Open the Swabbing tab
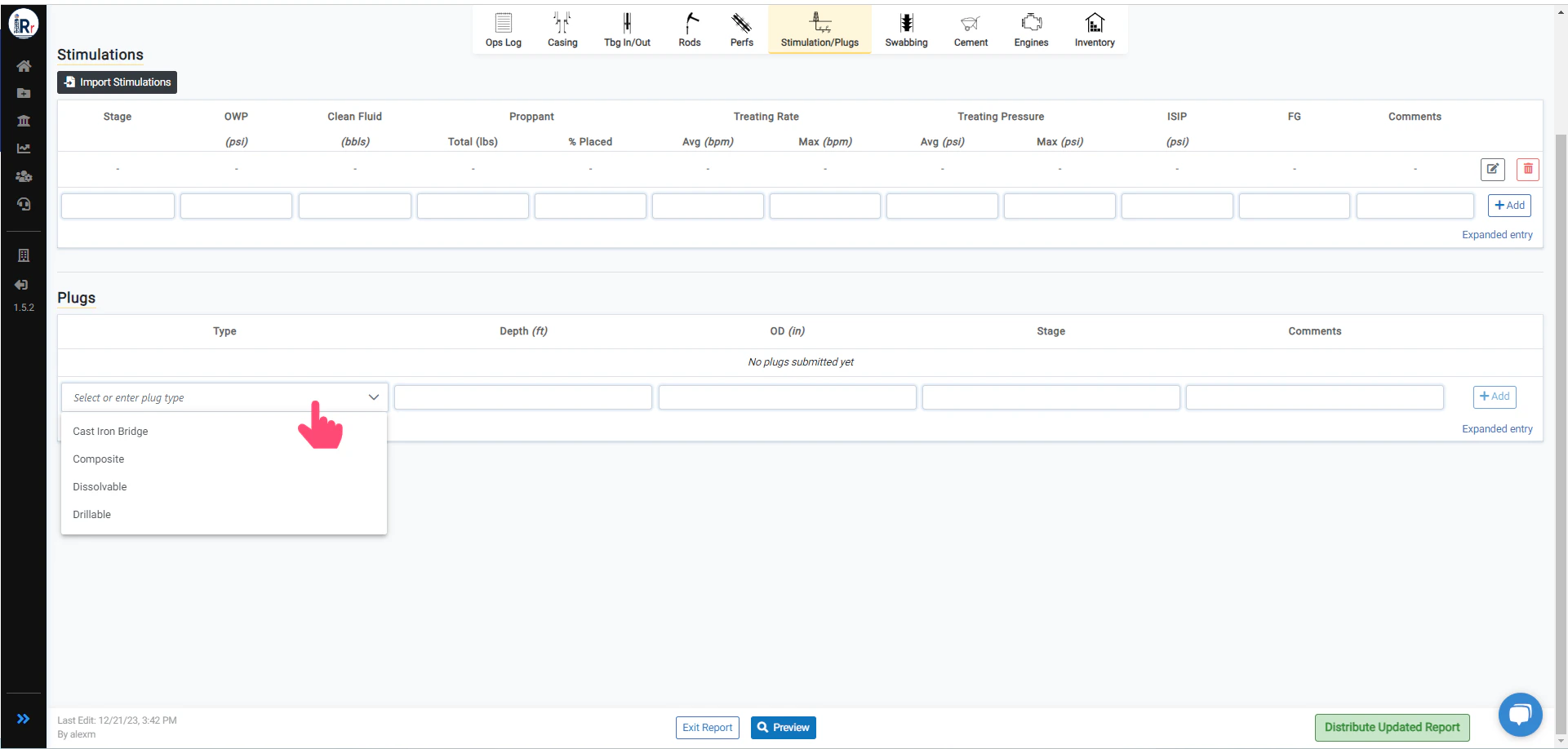 [x=906, y=30]
